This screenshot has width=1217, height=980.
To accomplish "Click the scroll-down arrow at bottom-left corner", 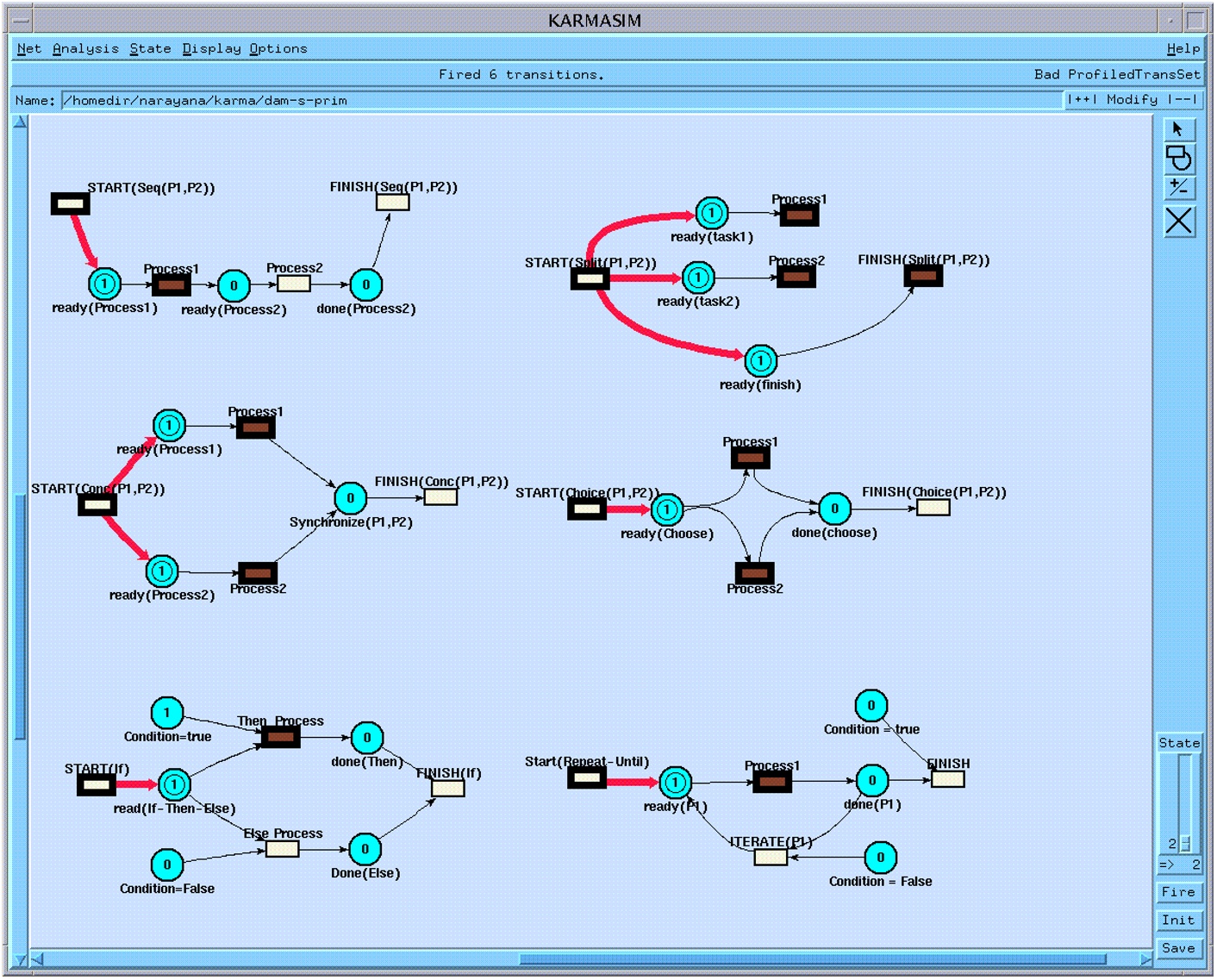I will (21, 959).
